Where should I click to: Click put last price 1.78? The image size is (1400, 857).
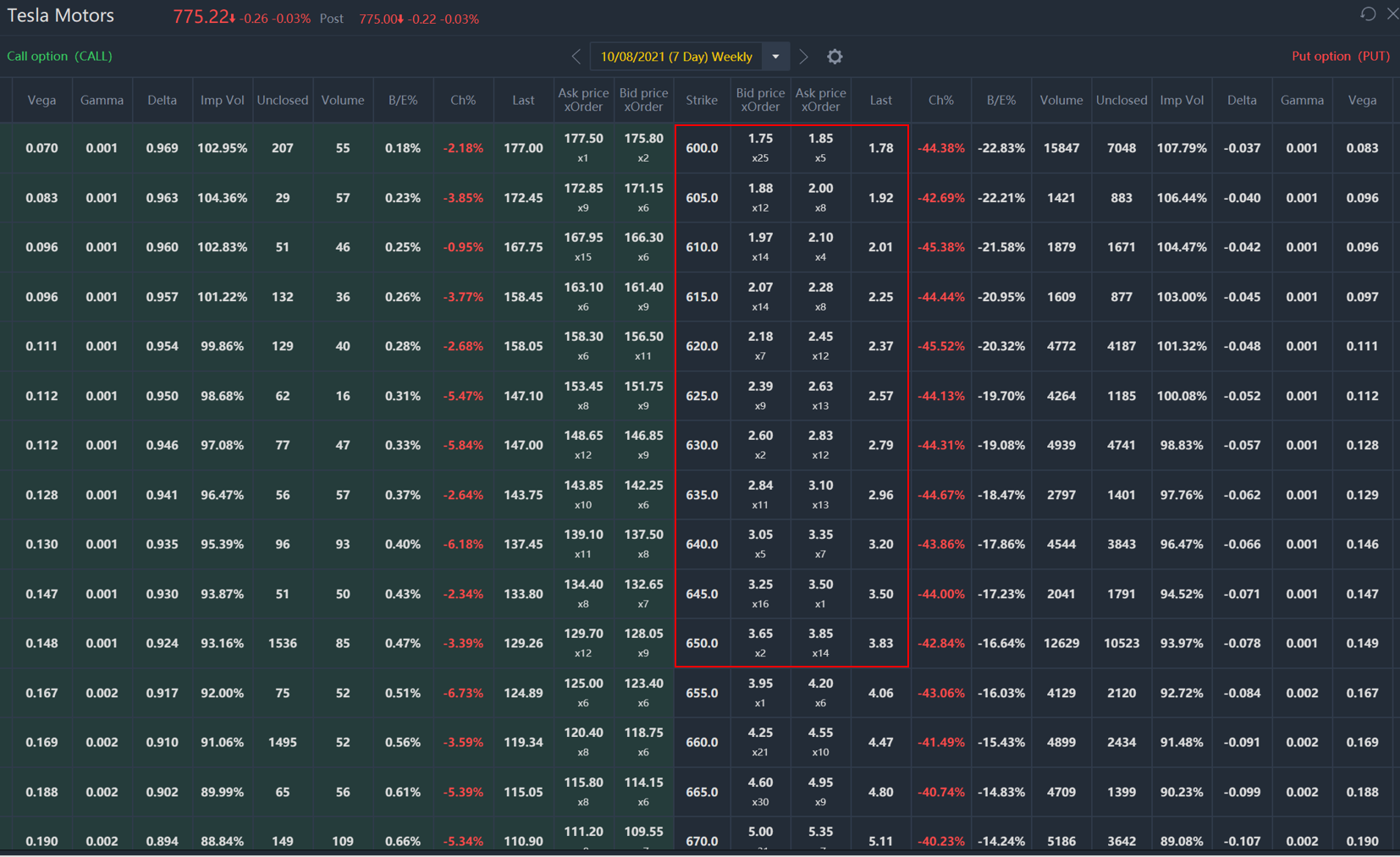click(880, 148)
